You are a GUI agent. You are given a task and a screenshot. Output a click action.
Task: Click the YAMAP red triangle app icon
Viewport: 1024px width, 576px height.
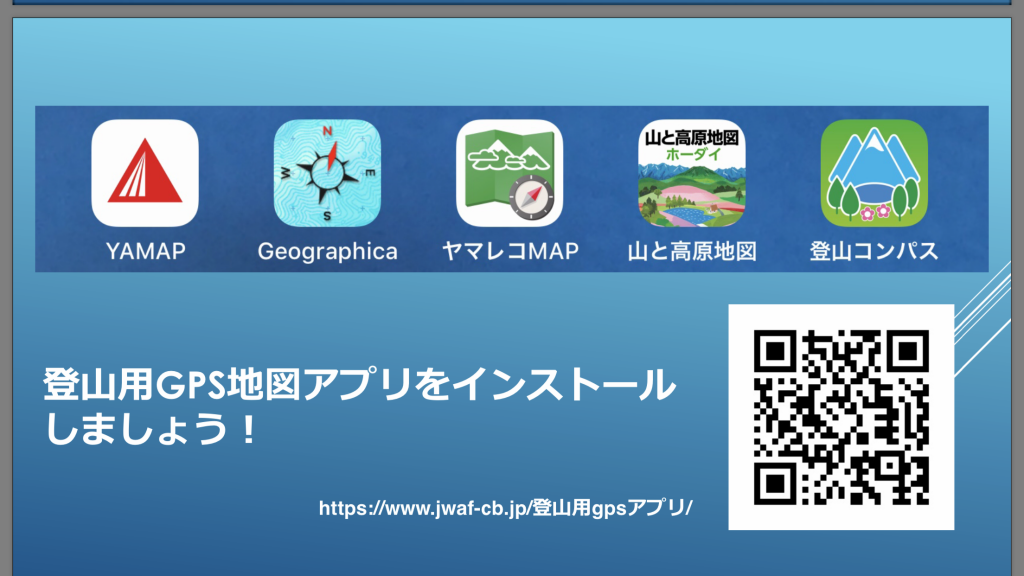point(145,173)
